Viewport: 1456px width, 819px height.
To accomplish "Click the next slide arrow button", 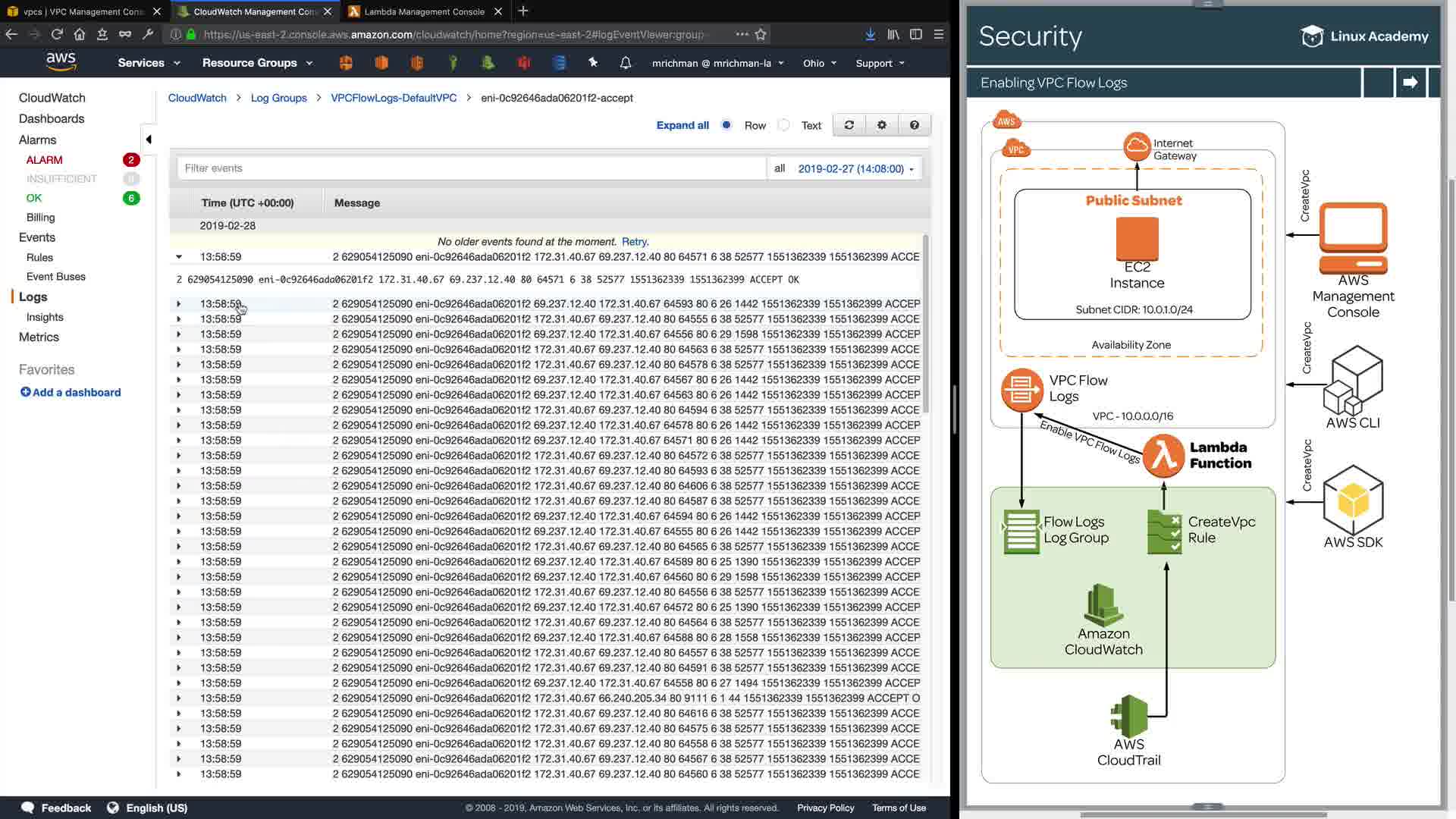I will point(1410,82).
